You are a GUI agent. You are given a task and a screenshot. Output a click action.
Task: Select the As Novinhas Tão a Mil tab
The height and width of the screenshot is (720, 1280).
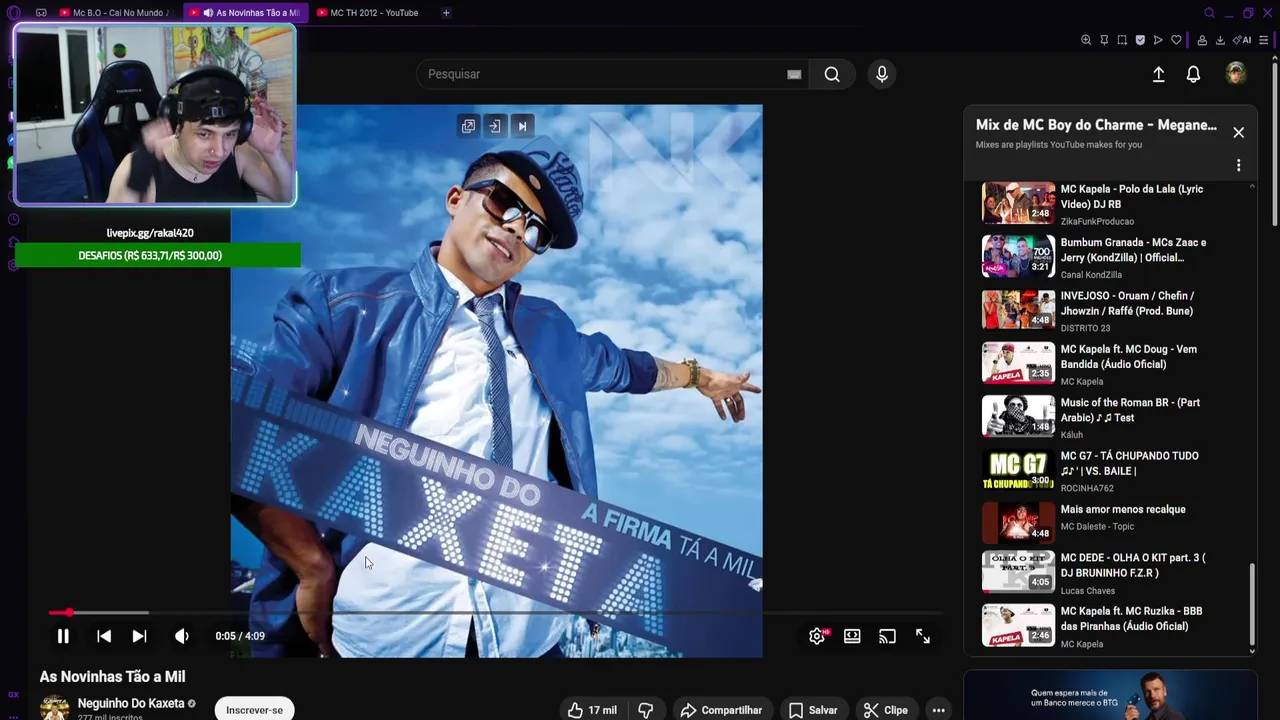[248, 13]
